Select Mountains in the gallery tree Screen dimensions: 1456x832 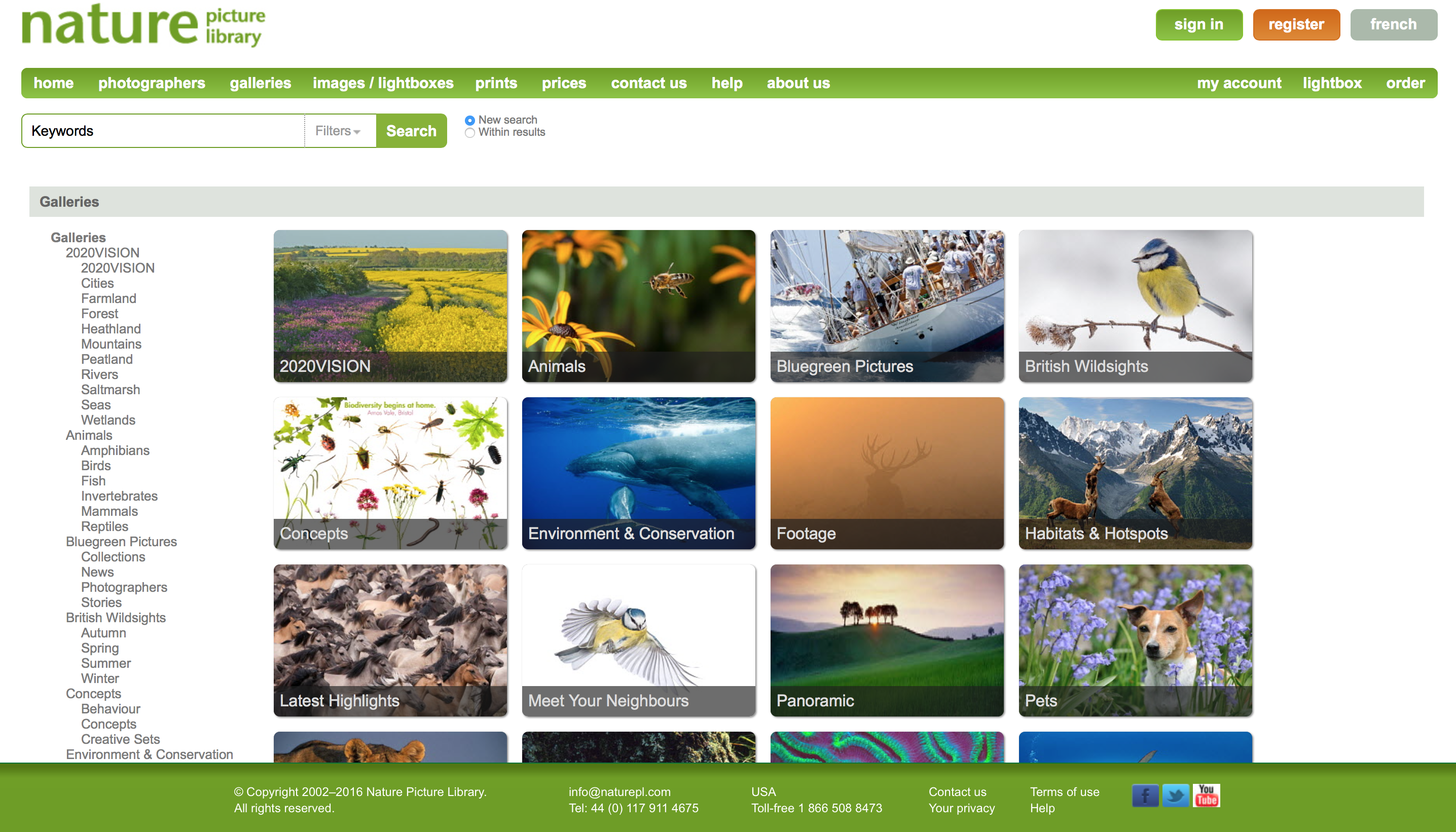coord(111,344)
